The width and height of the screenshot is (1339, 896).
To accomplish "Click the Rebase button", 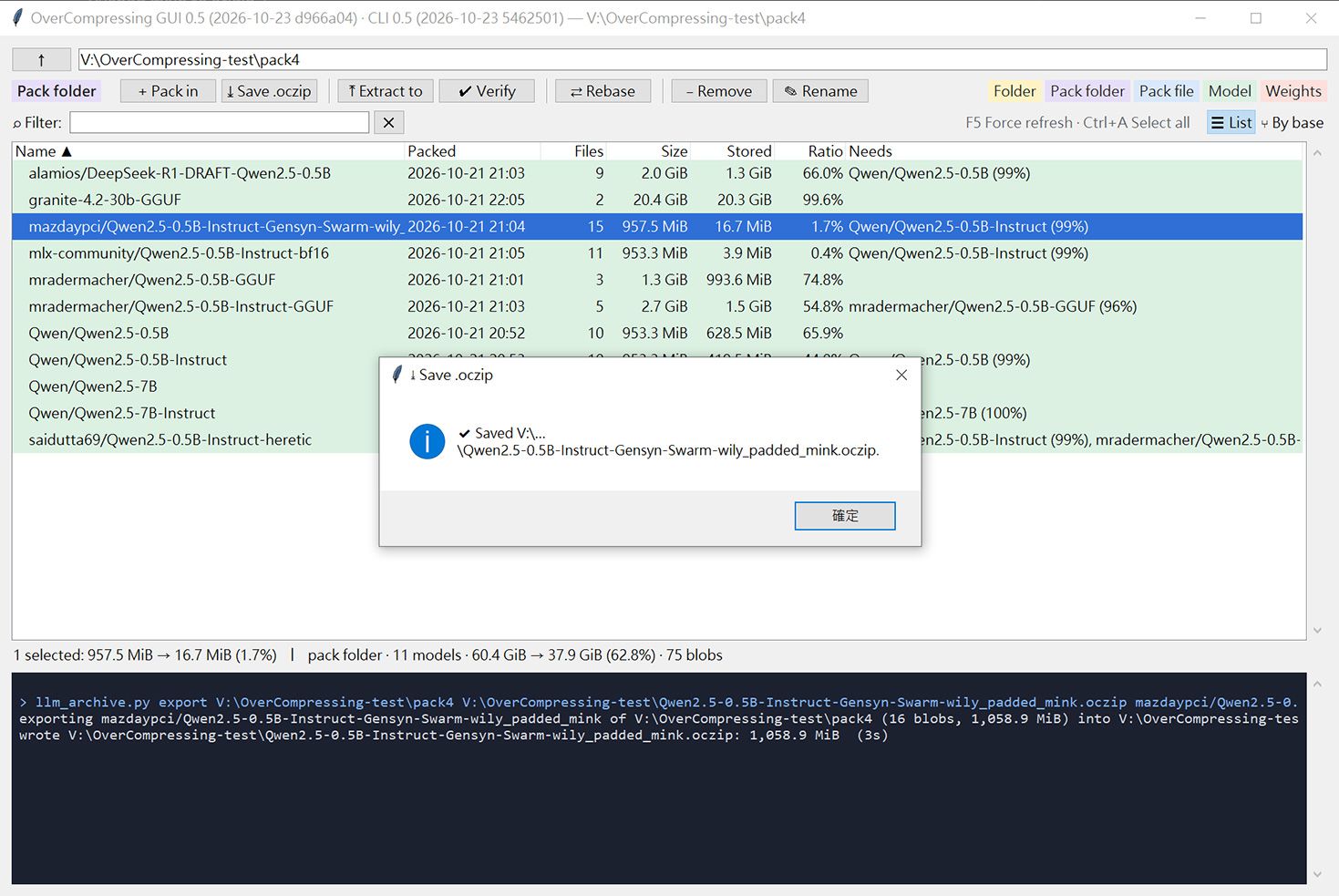I will [603, 91].
